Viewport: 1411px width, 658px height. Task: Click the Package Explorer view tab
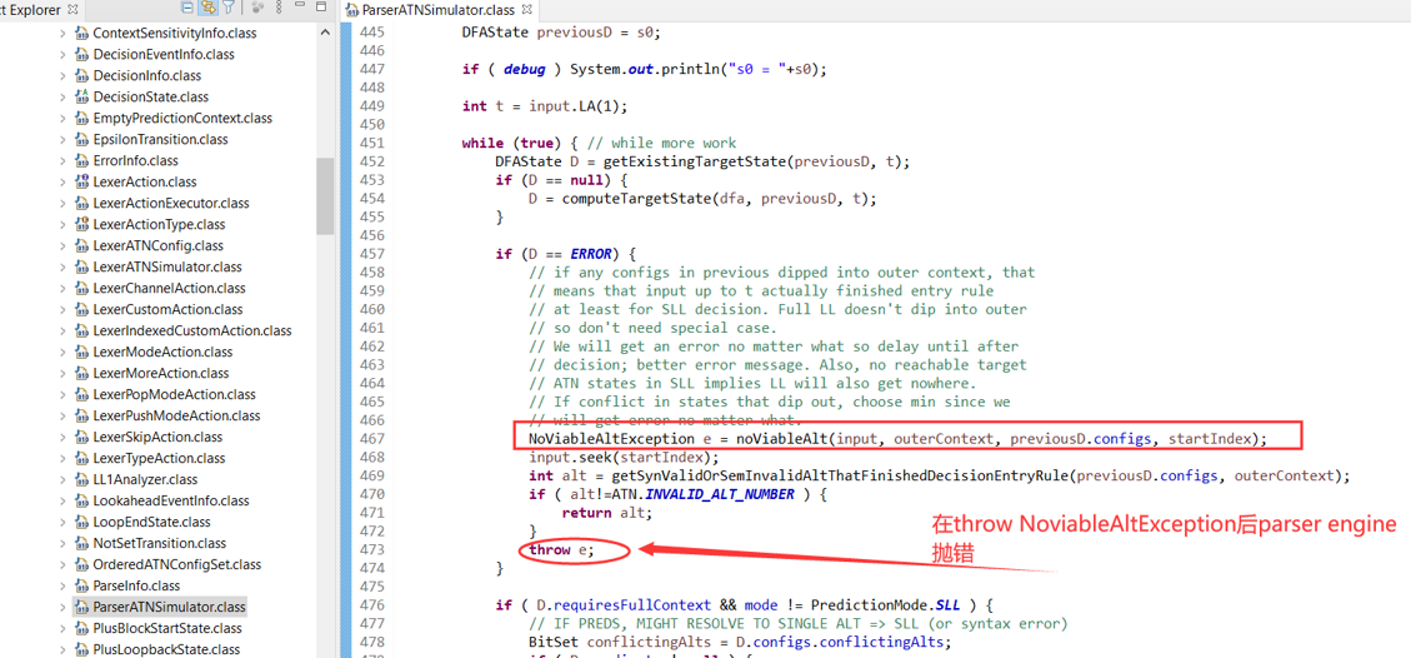click(x=35, y=9)
